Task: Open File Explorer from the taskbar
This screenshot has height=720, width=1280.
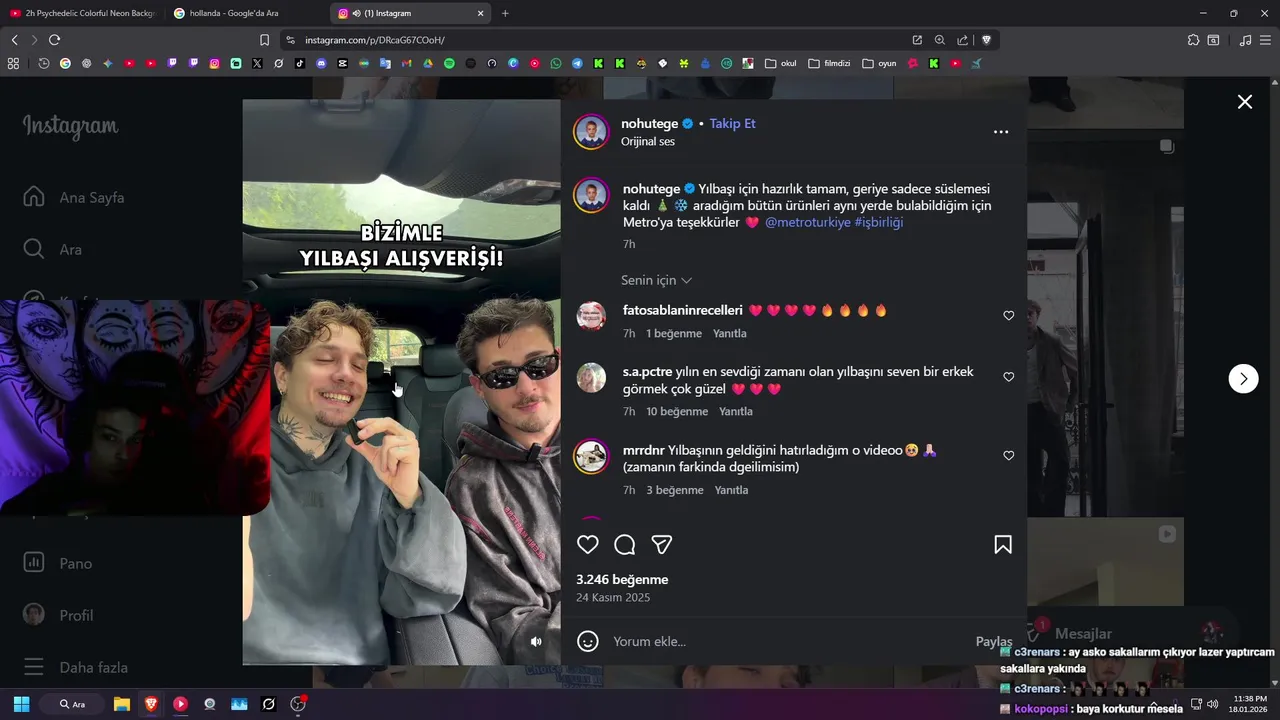Action: tap(122, 704)
